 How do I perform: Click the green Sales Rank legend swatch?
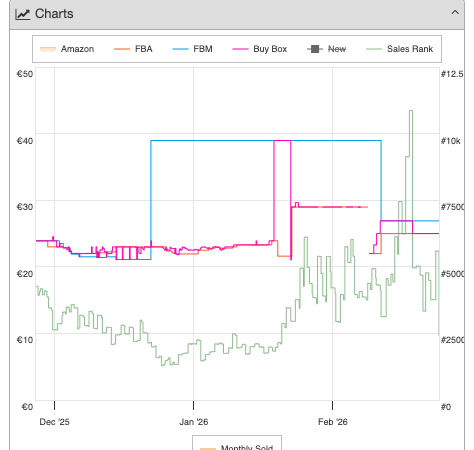(x=374, y=49)
